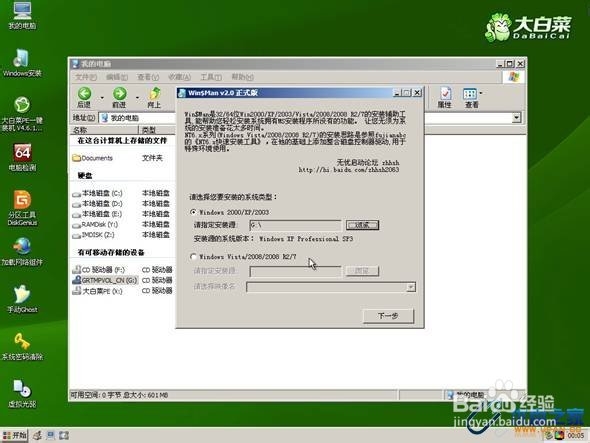
Task: Open the 查看(V) menu
Action: coord(148,77)
